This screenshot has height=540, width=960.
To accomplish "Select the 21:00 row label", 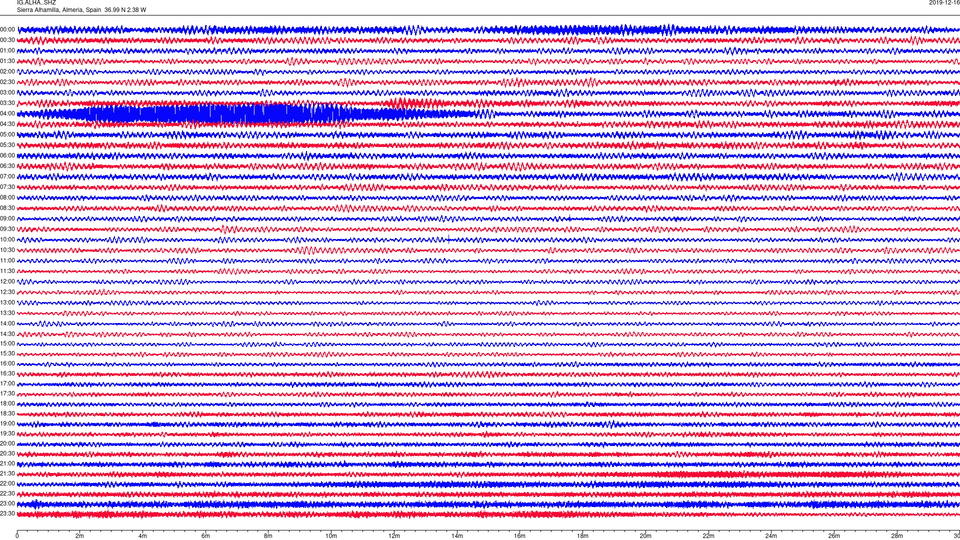I will tap(7, 463).
